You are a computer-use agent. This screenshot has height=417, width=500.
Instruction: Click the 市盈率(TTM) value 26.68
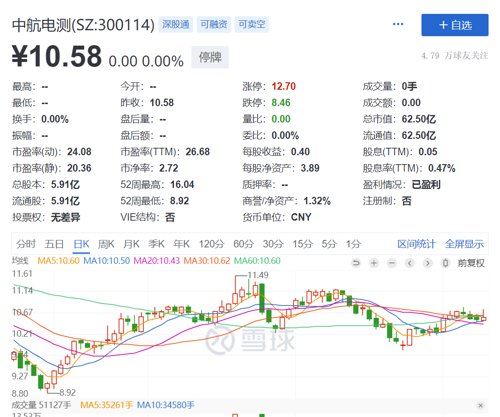198,152
